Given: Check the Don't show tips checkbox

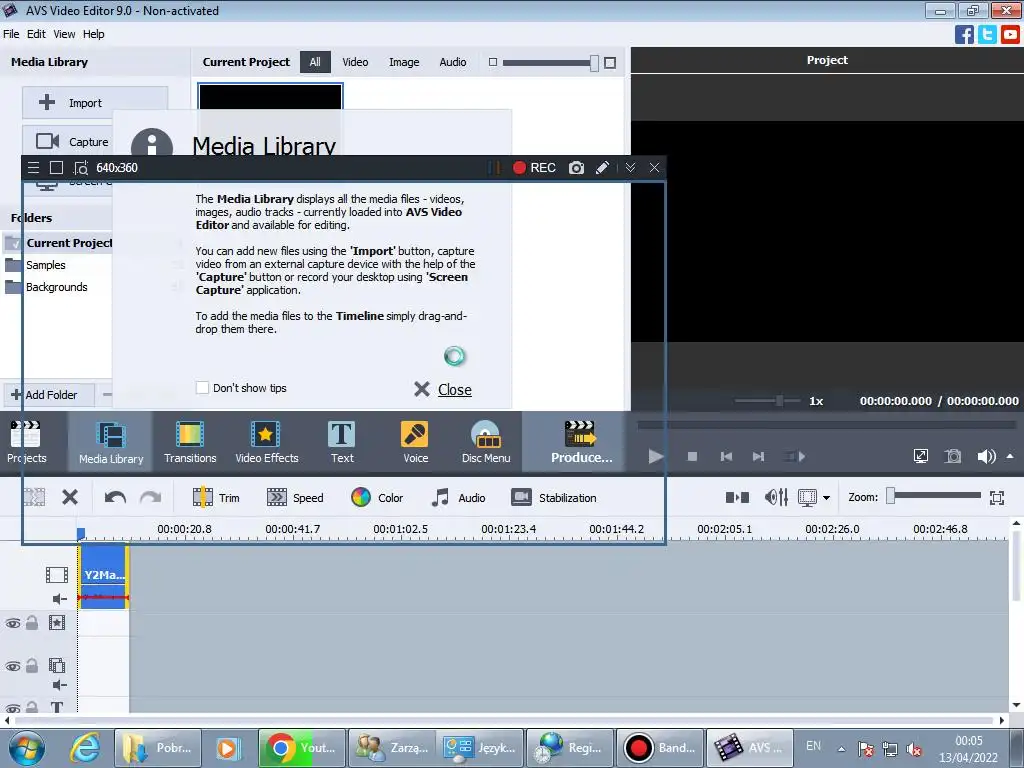Looking at the screenshot, I should pos(202,388).
